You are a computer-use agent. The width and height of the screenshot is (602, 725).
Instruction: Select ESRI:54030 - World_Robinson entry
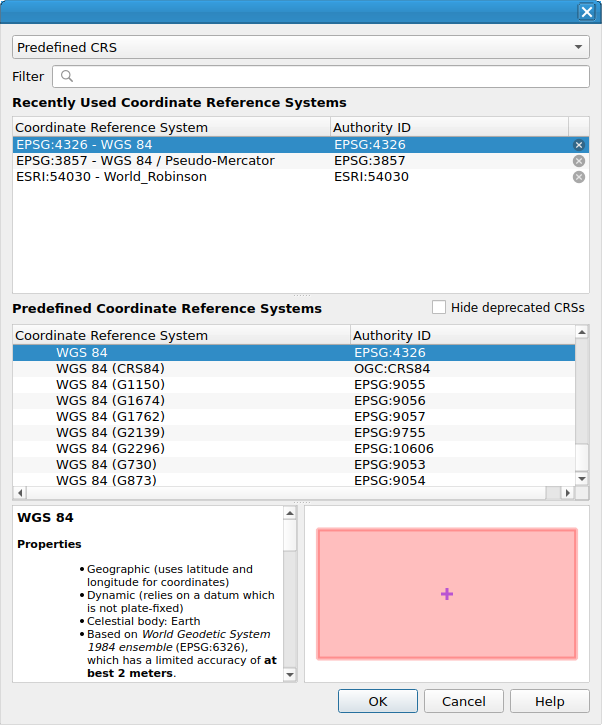click(x=301, y=177)
